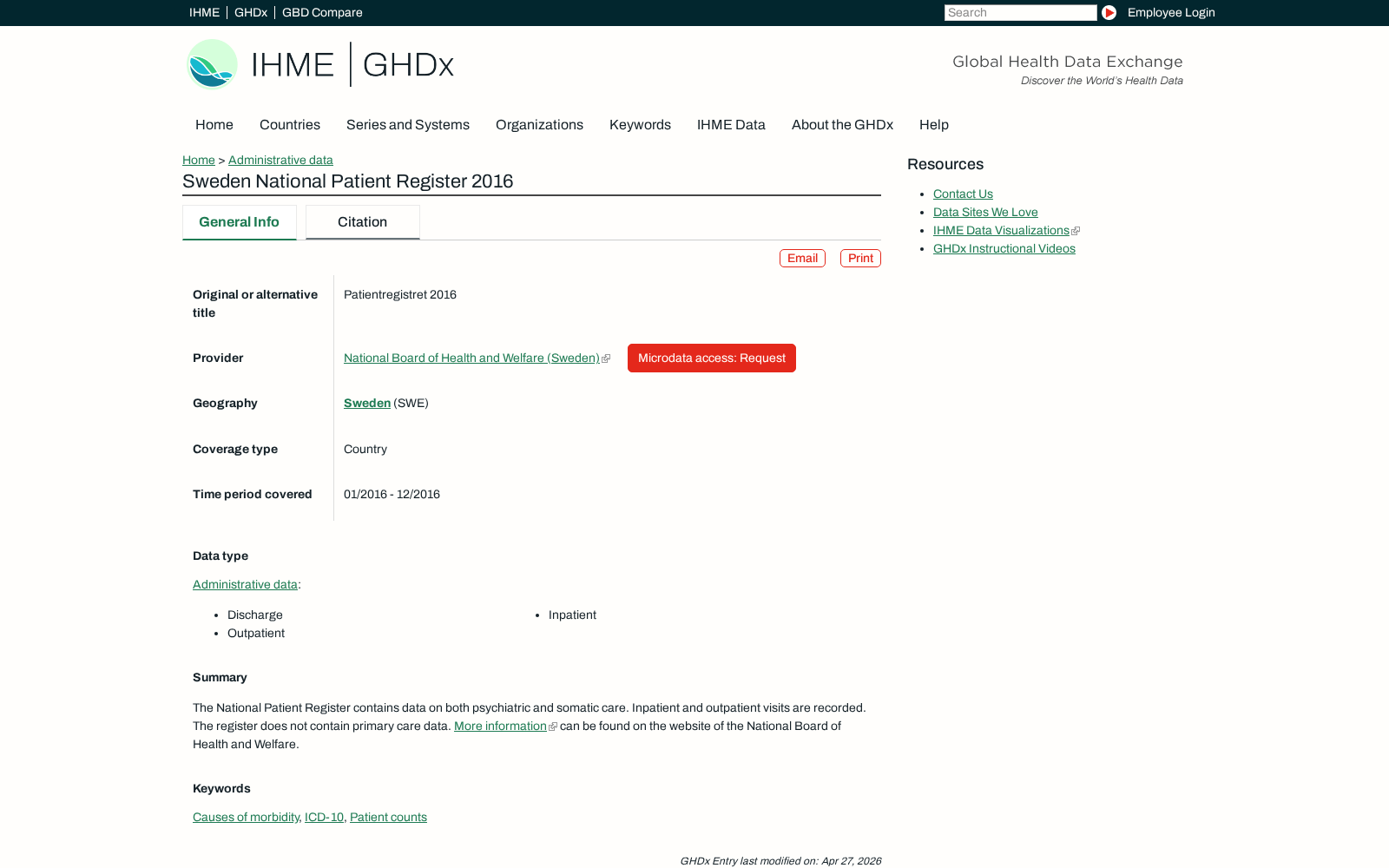Viewport: 1389px width, 868px height.
Task: Open Series and Systems menu
Action: (x=408, y=125)
